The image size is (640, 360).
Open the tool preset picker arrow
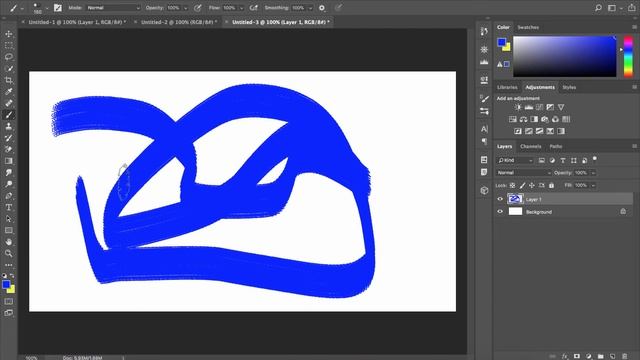[22, 8]
